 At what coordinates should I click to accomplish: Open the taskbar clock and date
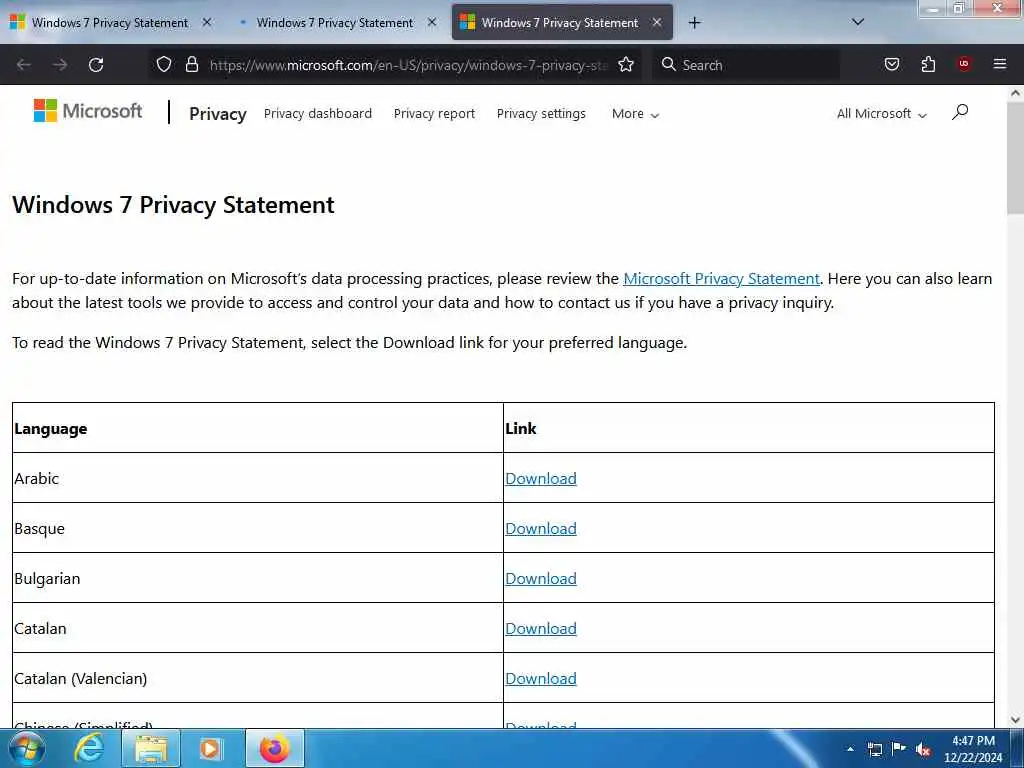(x=973, y=749)
